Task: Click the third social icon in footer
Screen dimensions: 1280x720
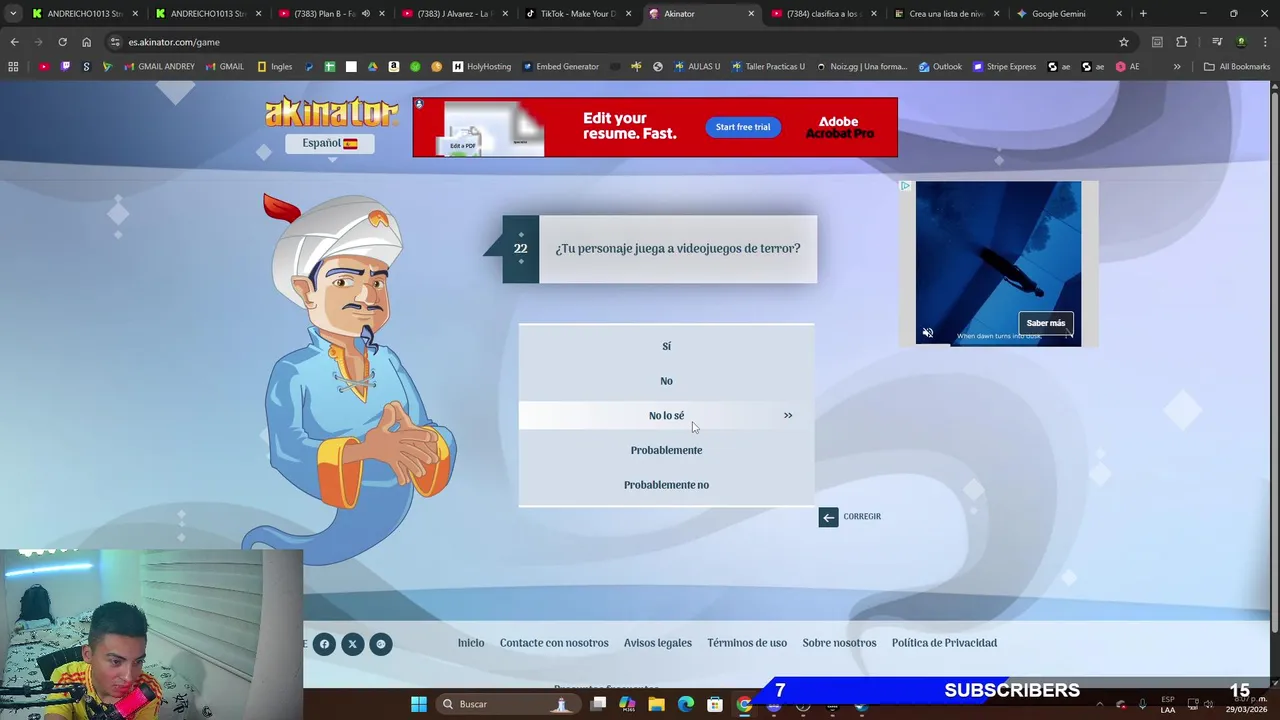Action: coord(380,644)
